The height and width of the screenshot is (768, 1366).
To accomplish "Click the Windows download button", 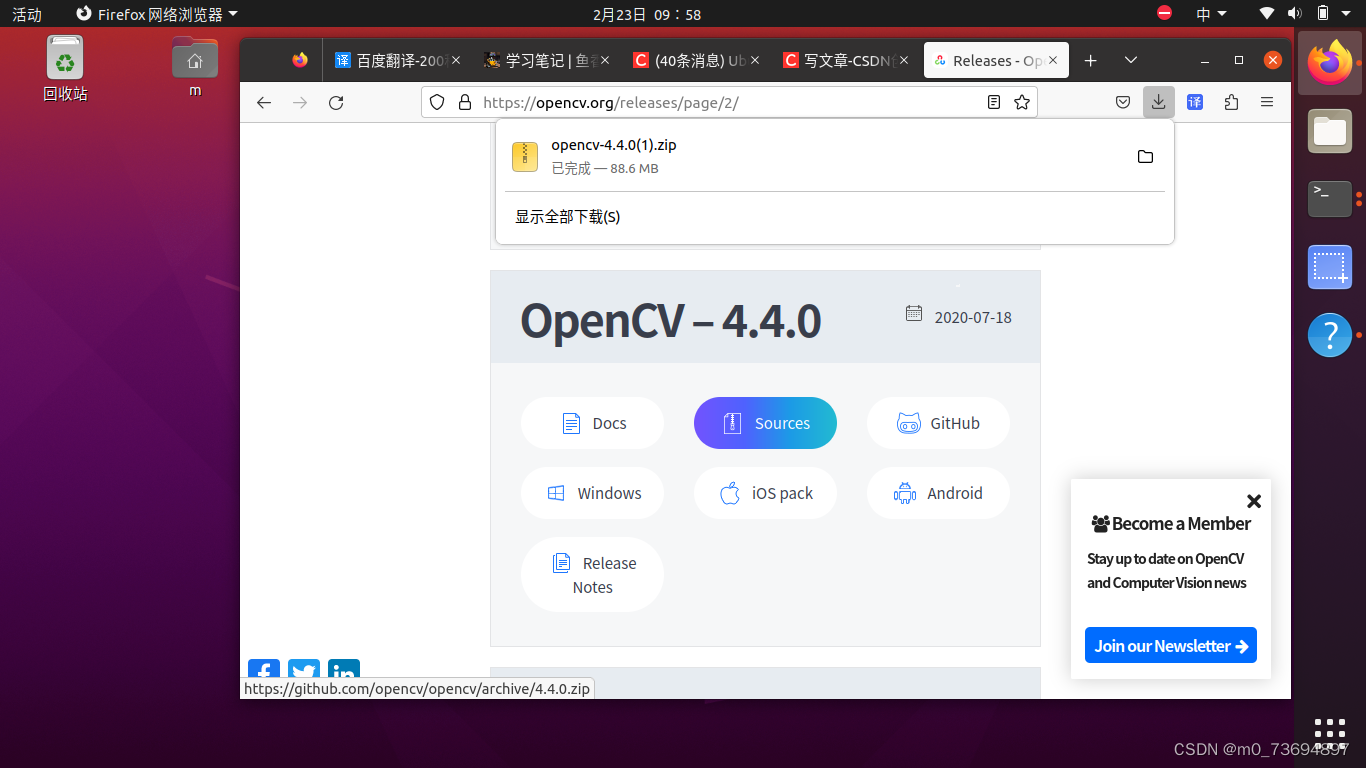I will 592,493.
